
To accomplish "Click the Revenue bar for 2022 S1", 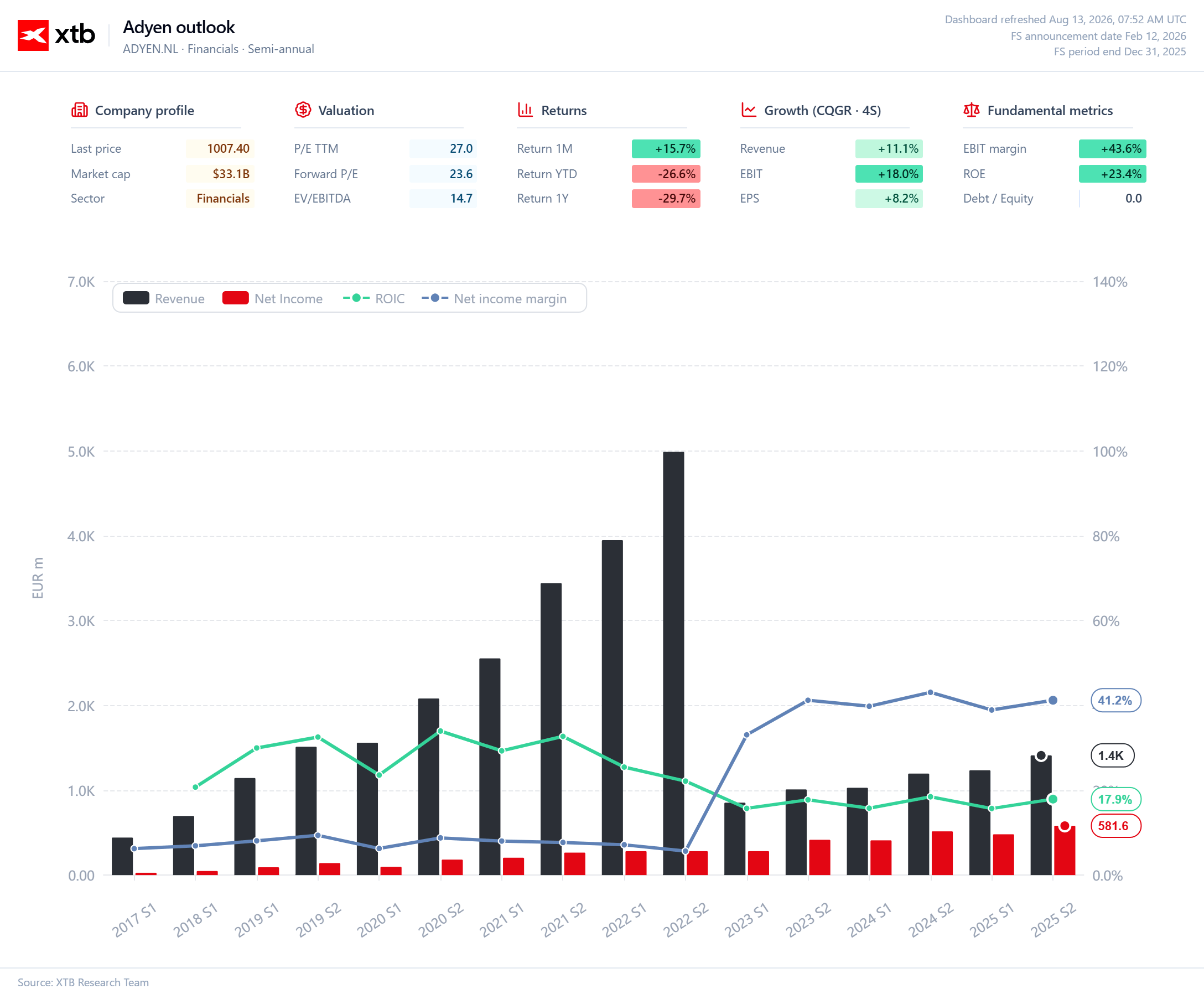I will pos(612,708).
